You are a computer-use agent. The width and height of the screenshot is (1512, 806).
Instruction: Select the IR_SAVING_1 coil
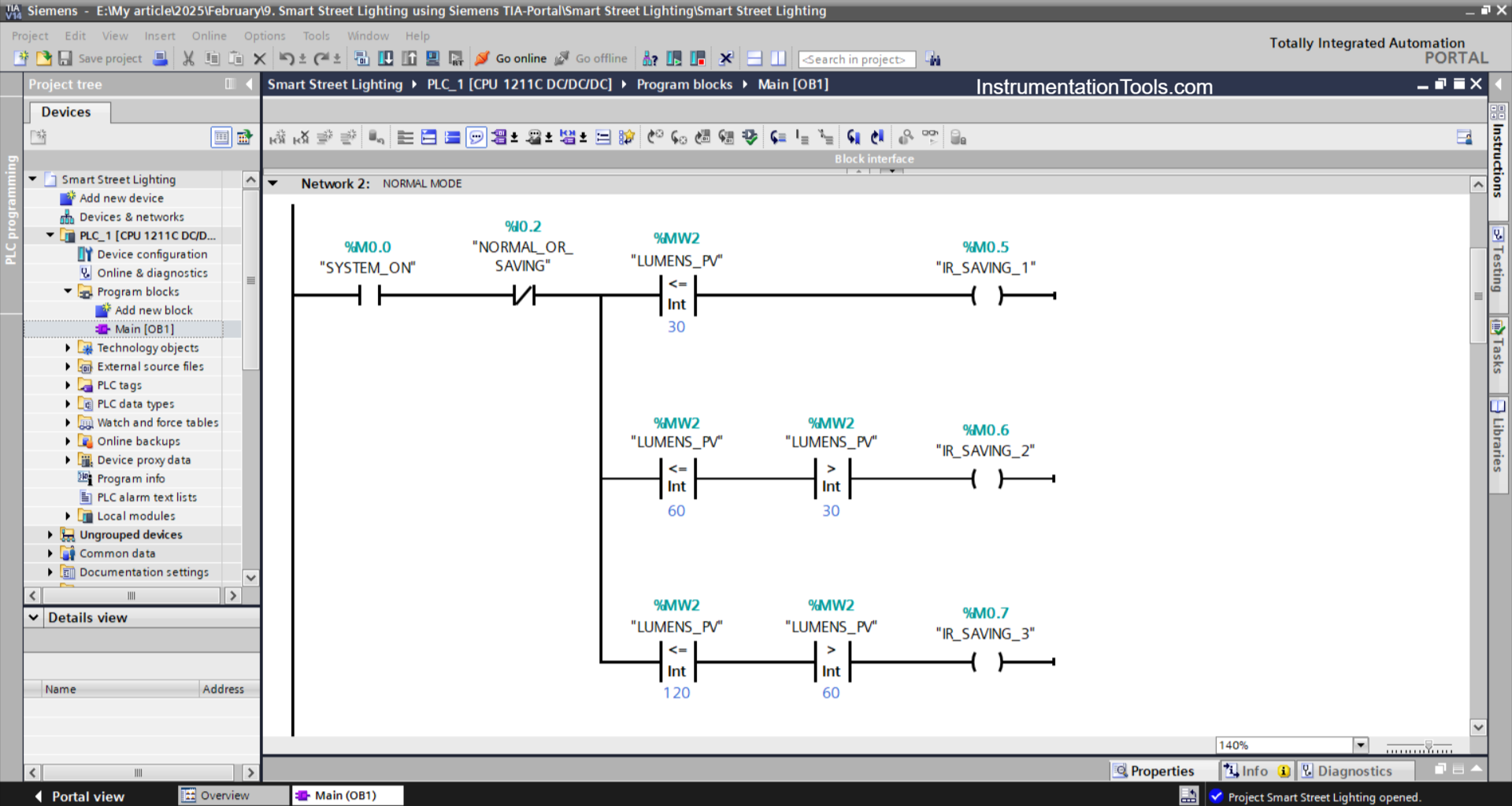pos(987,295)
